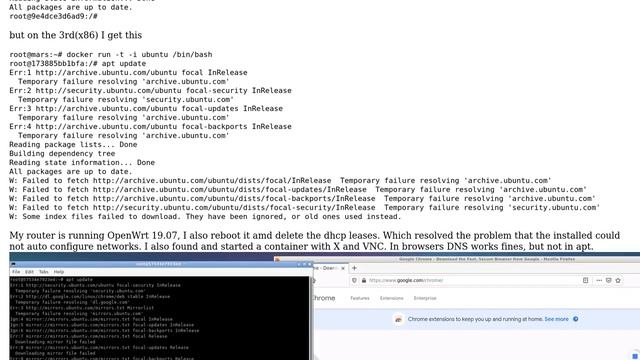Click the 'Err:3' focal-updates InRelease line

pyautogui.click(x=146, y=108)
